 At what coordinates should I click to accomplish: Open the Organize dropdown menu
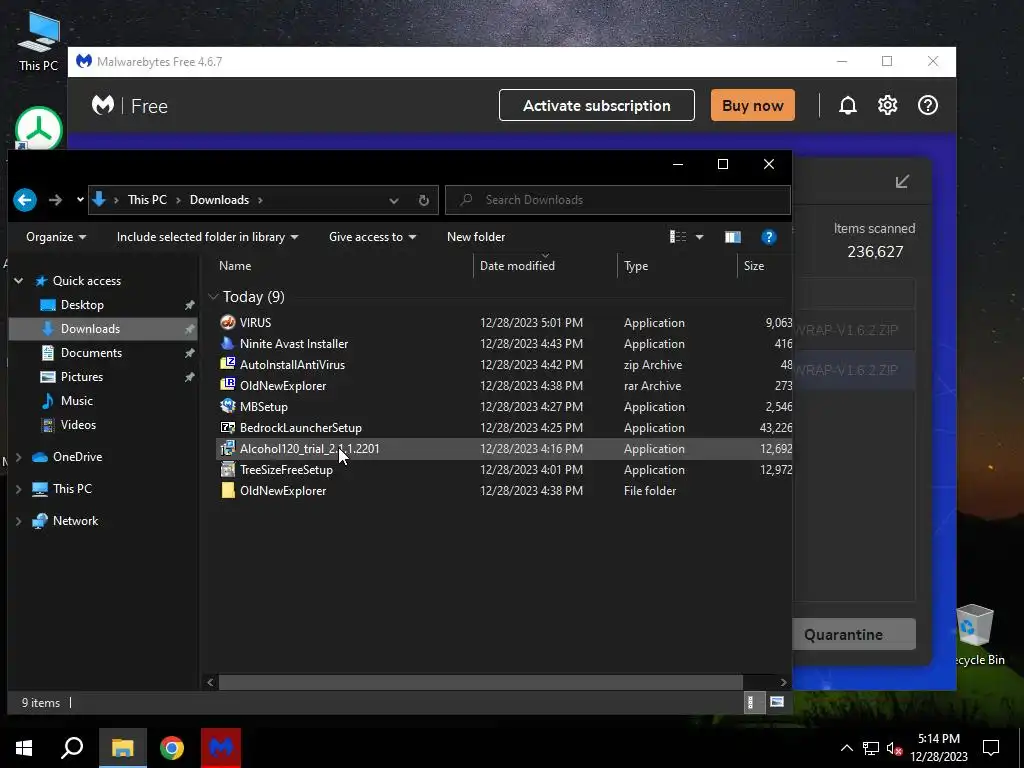pyautogui.click(x=56, y=237)
